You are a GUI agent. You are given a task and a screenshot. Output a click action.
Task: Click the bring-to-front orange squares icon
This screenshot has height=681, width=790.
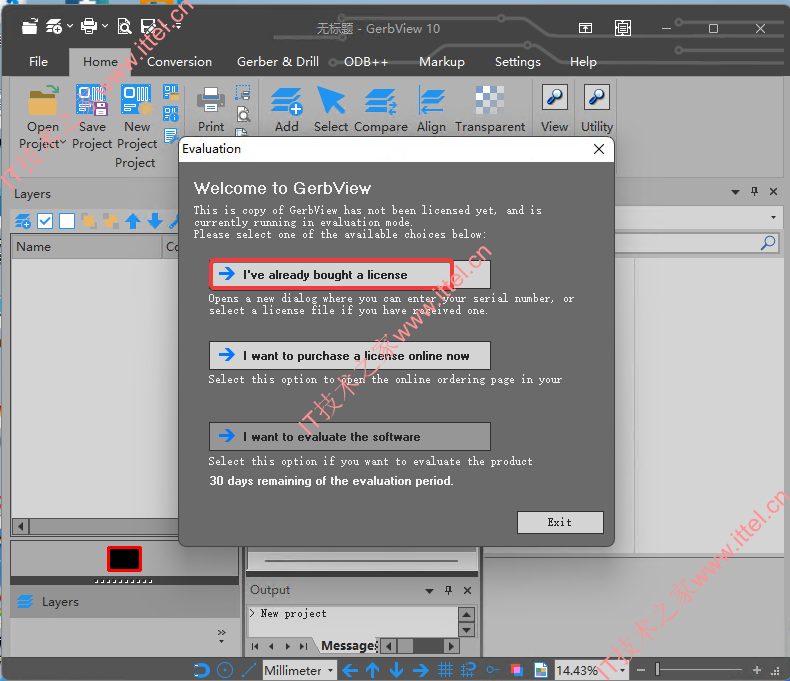[89, 221]
